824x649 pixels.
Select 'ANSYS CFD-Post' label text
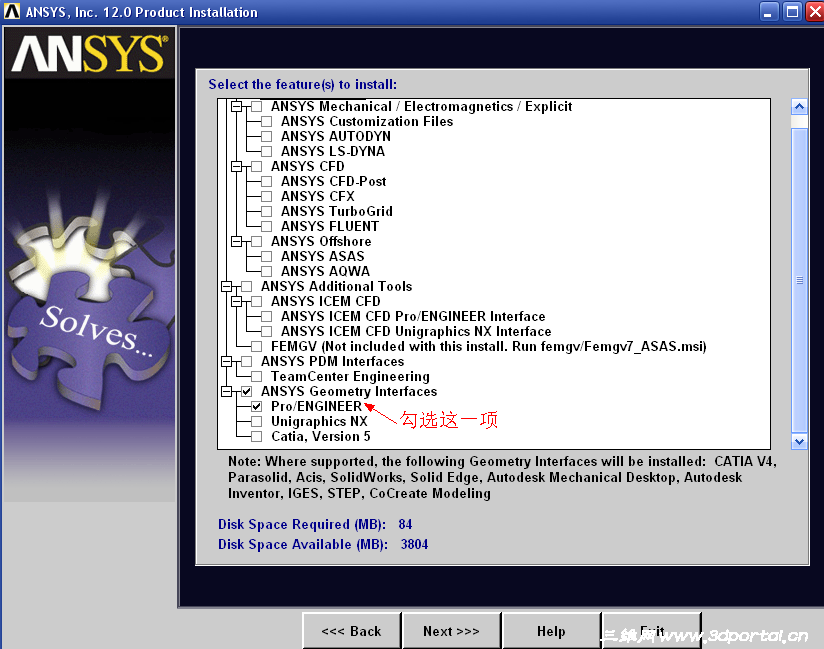[333, 181]
